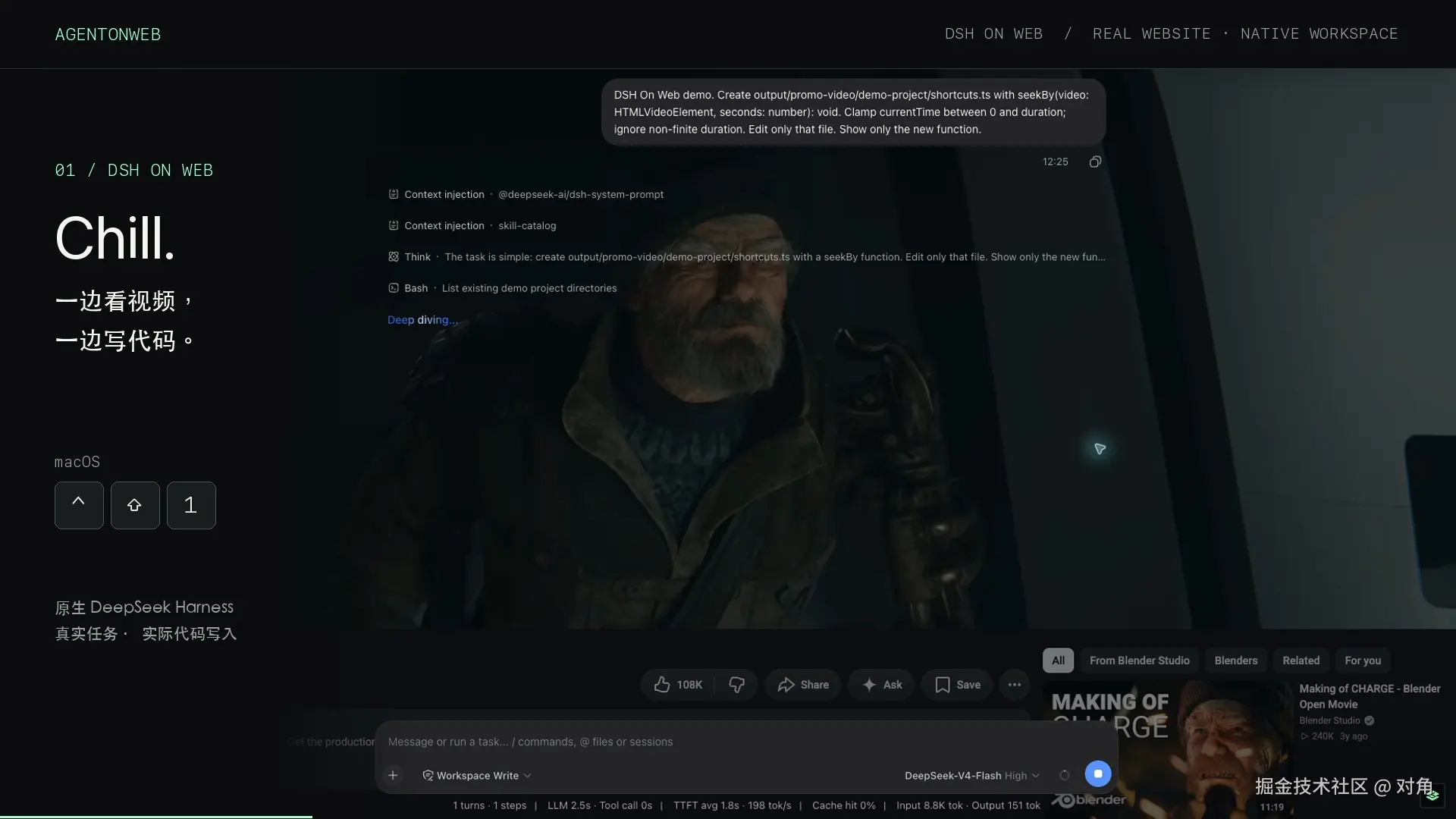Click the "Cache hit 0%" status entry
Image resolution: width=1456 pixels, height=819 pixels.
(x=843, y=805)
